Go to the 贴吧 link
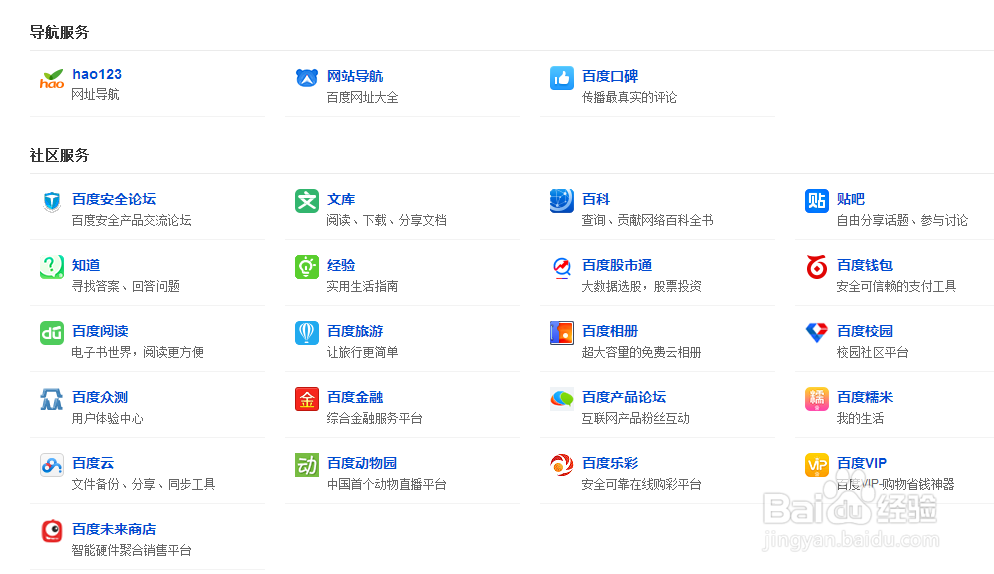 coord(851,199)
